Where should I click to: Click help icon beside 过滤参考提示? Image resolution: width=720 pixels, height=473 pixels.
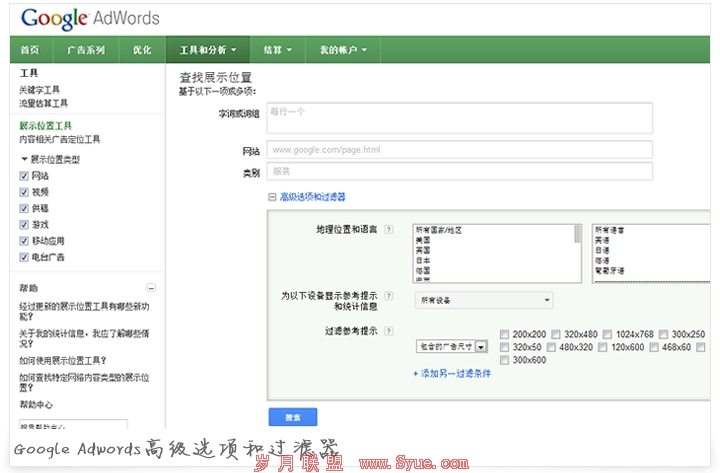tap(388, 330)
